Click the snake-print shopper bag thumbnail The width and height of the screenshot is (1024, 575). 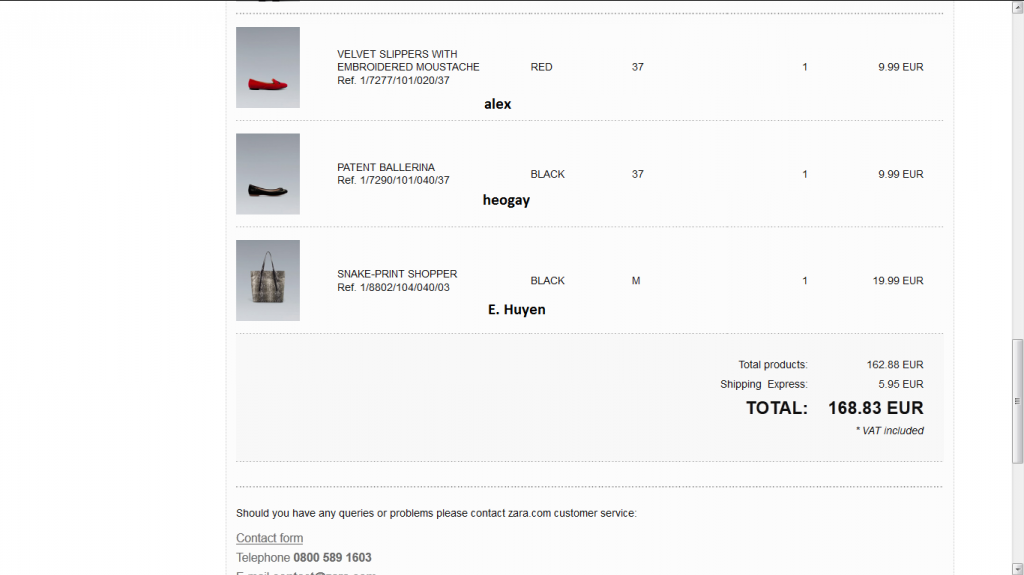click(268, 280)
